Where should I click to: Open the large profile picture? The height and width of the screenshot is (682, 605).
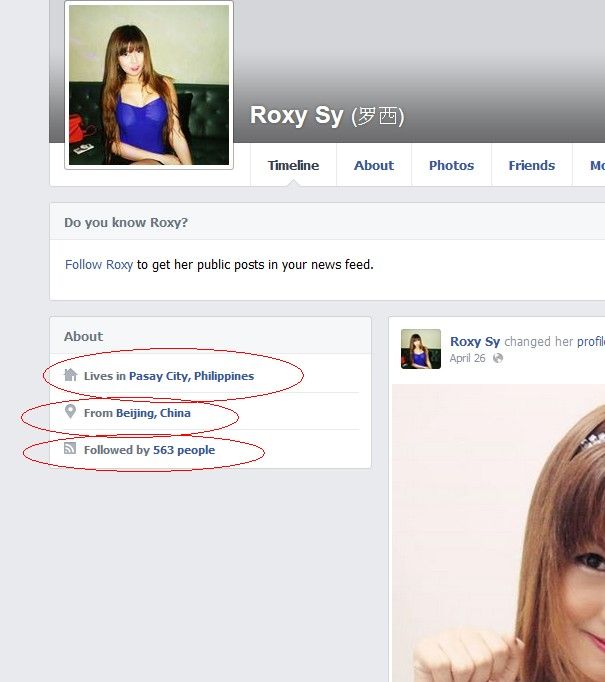[x=149, y=86]
